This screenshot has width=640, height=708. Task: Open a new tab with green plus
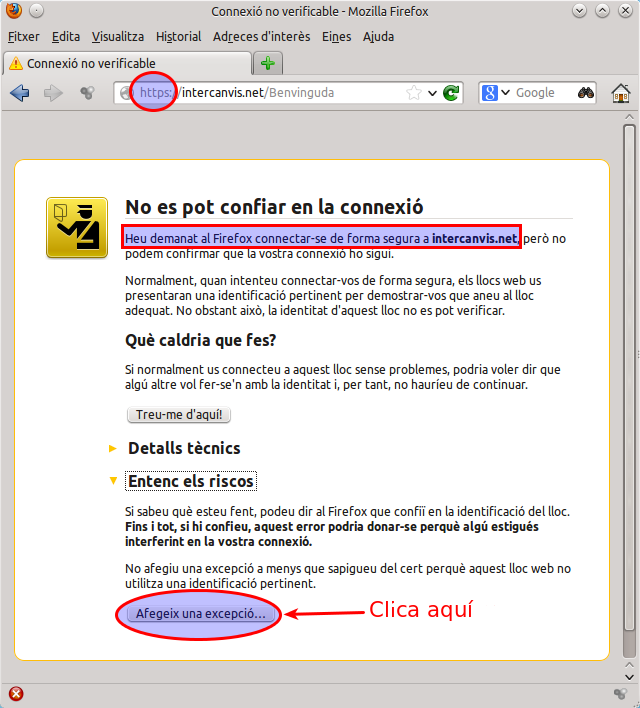(x=268, y=63)
